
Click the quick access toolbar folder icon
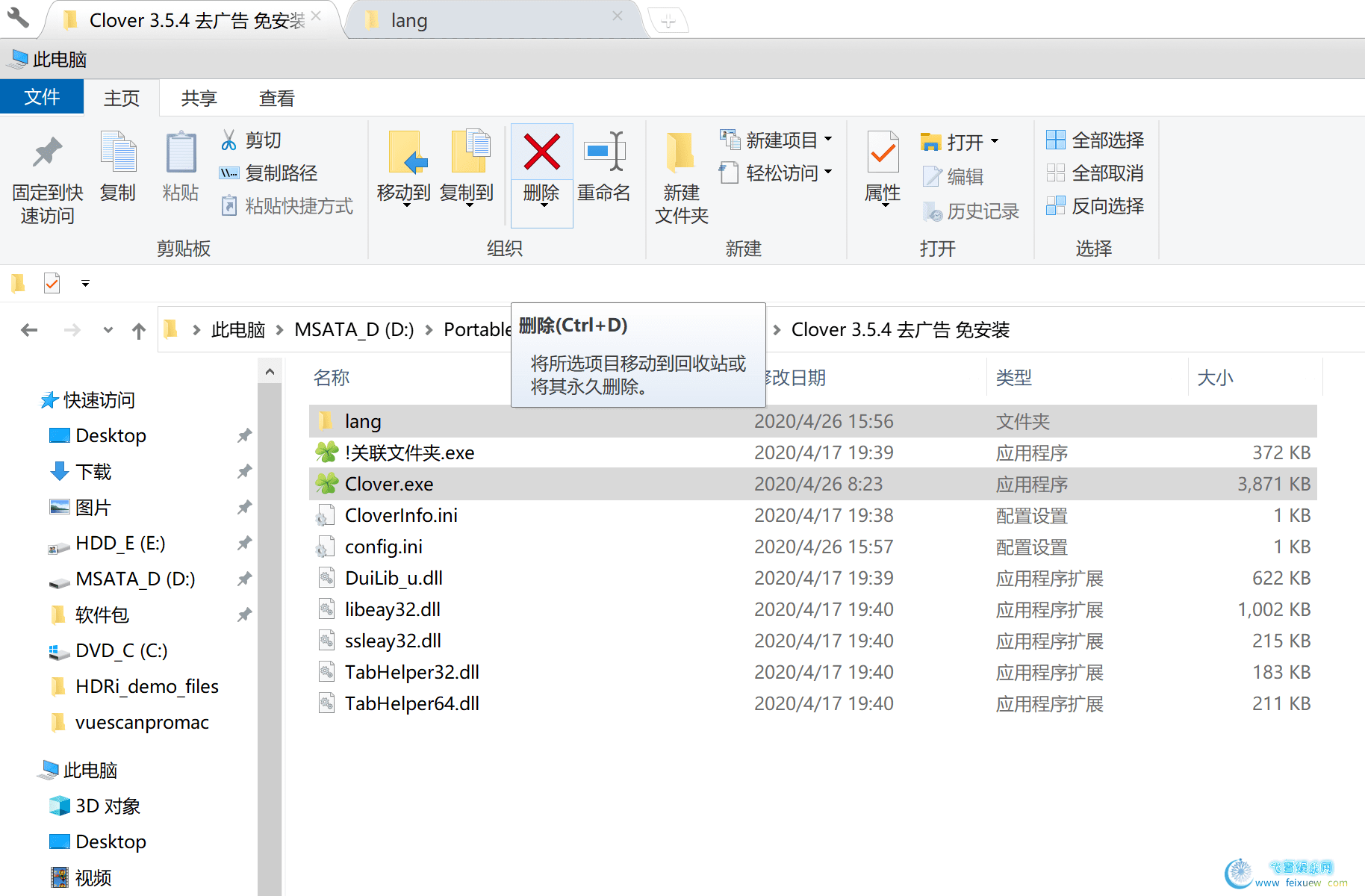tap(19, 284)
